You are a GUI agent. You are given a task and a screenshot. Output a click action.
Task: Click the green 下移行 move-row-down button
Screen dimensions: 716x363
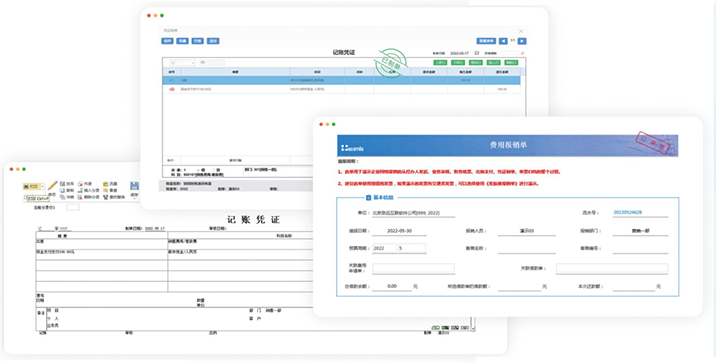458,63
